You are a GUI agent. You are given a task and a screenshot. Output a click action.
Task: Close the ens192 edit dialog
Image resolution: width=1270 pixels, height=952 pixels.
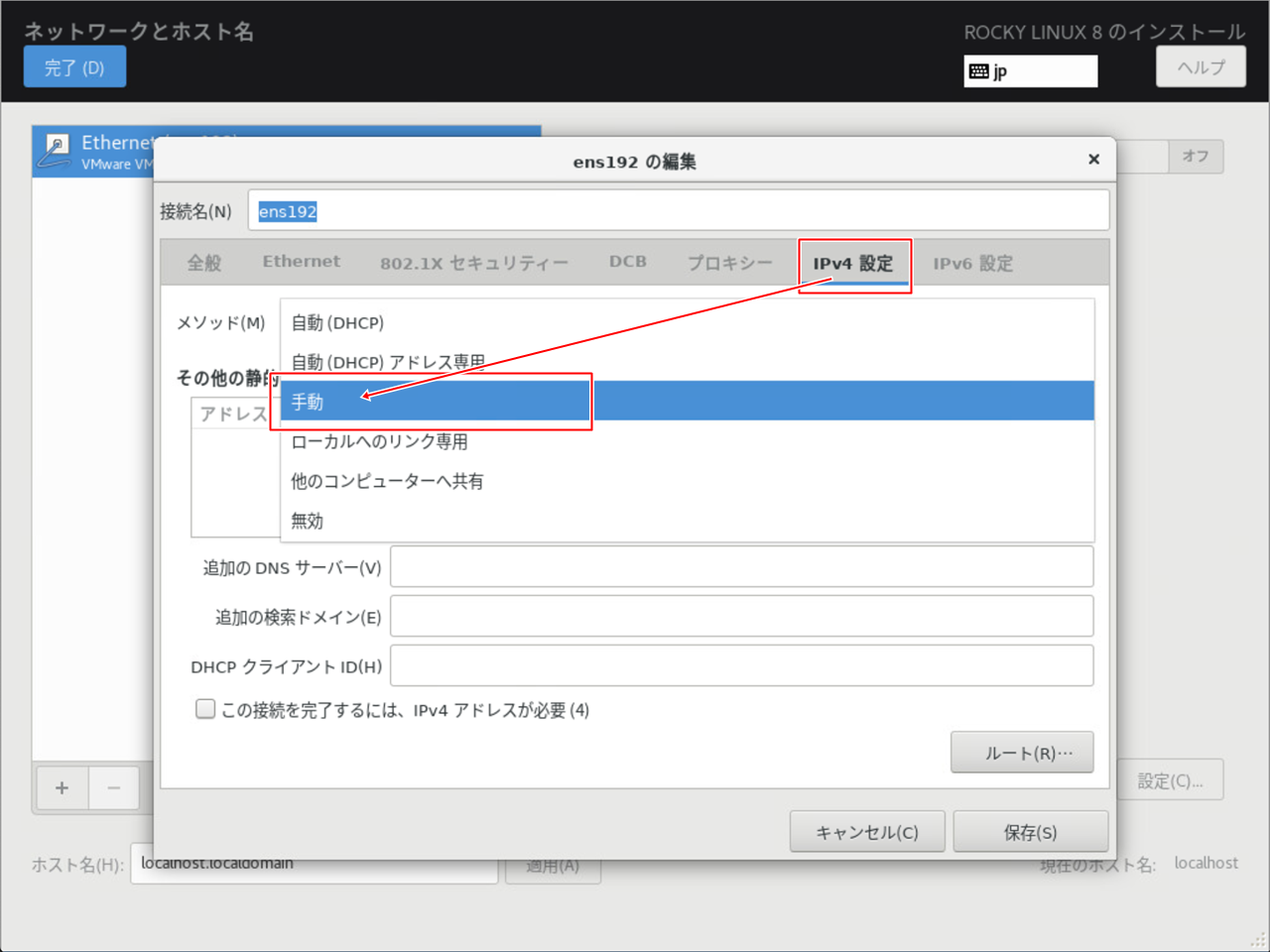(x=1093, y=160)
